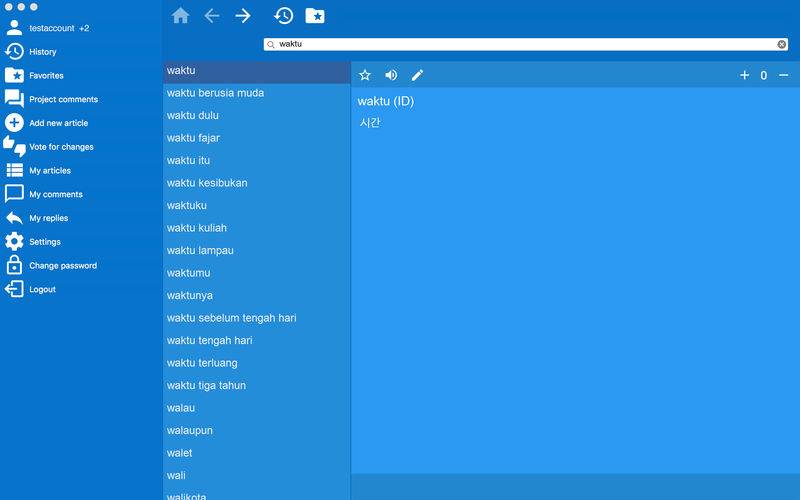Click the My replies arrow icon
The width and height of the screenshot is (800, 500).
14,218
